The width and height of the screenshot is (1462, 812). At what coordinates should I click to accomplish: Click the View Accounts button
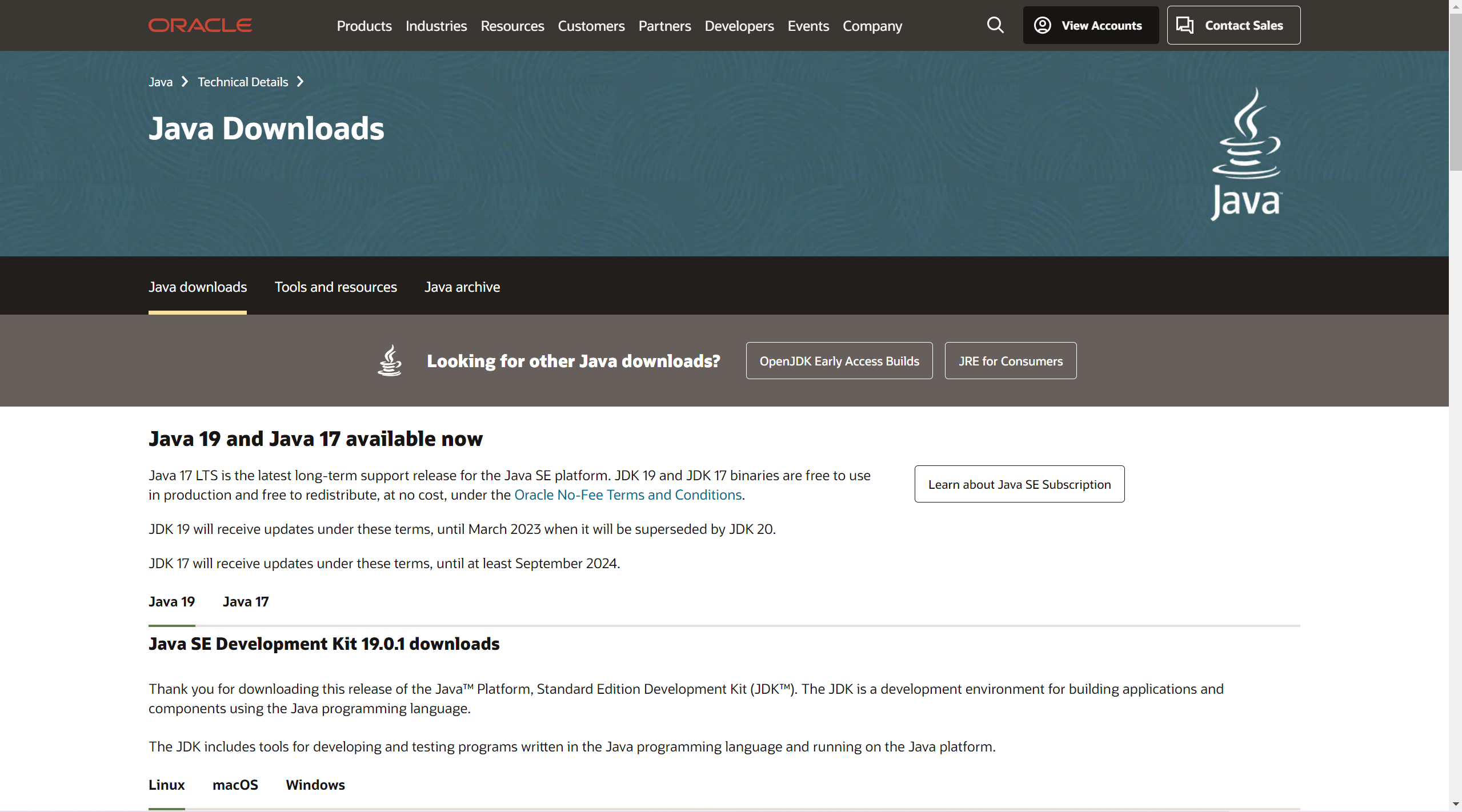point(1090,25)
